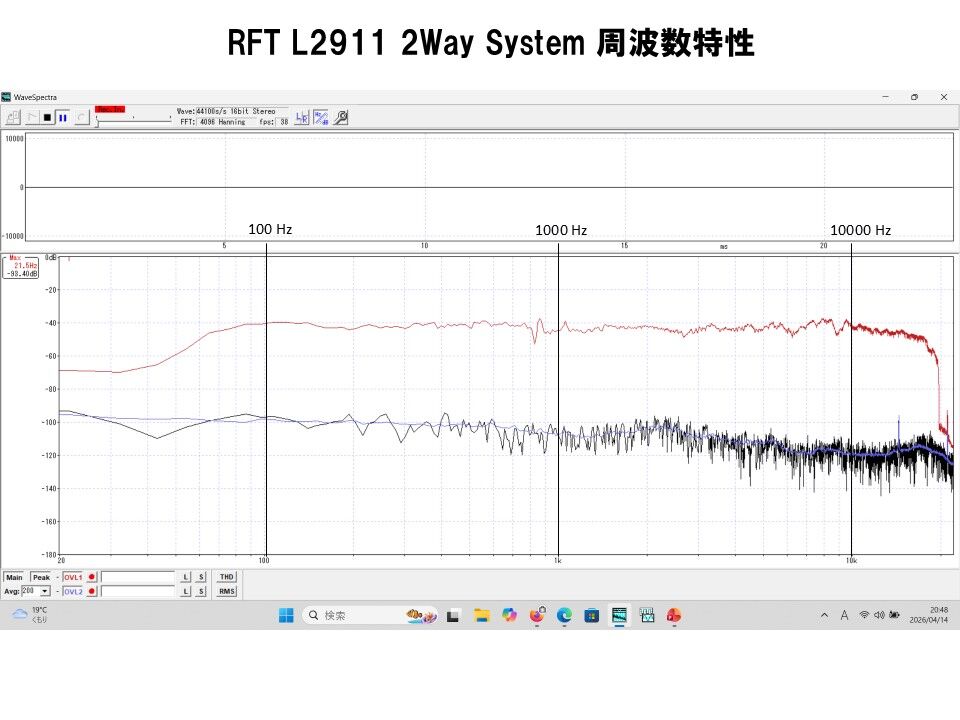Click the play button in WaveSpectra toolbar

click(x=32, y=117)
